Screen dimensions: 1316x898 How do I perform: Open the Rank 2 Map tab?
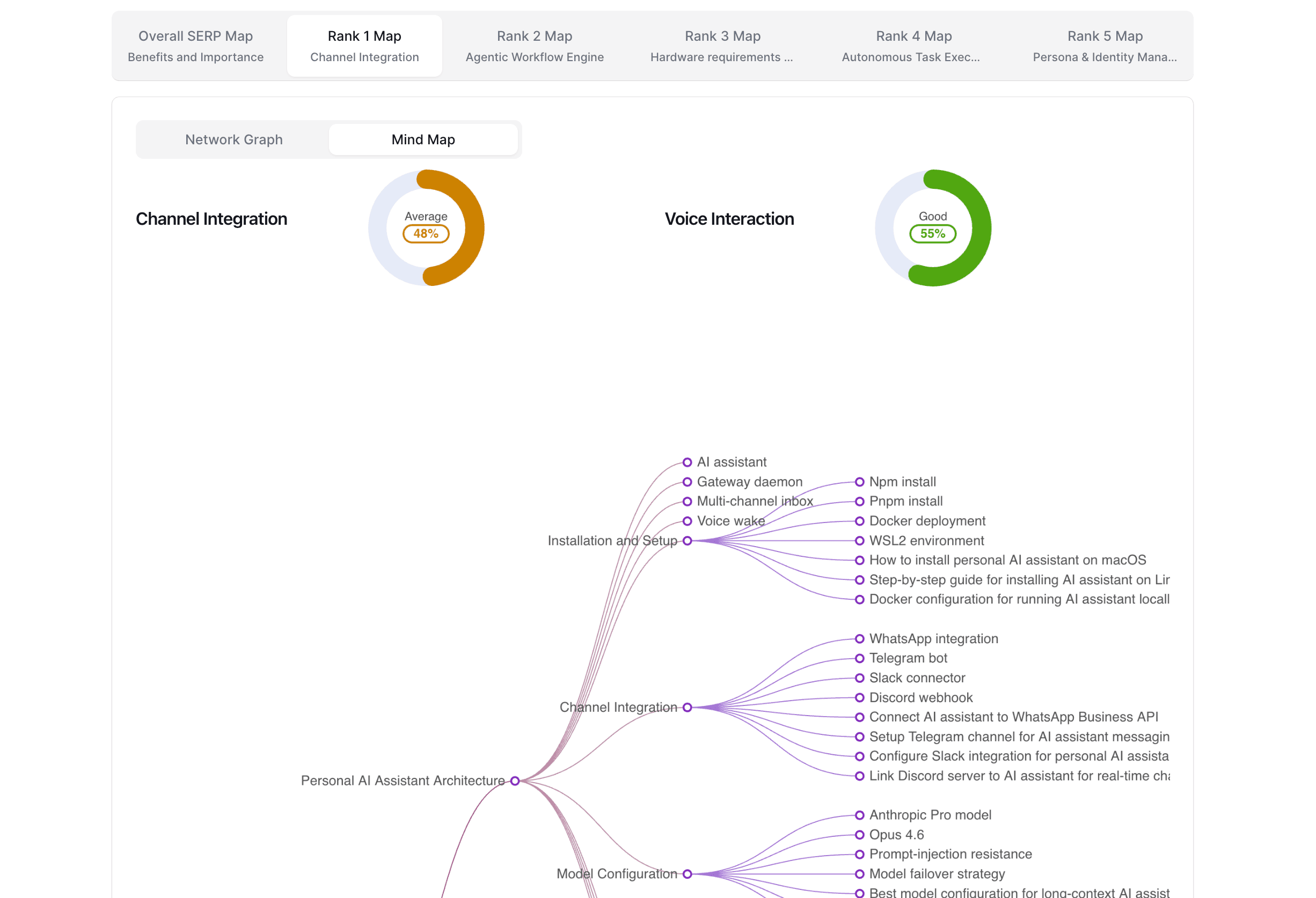point(534,45)
